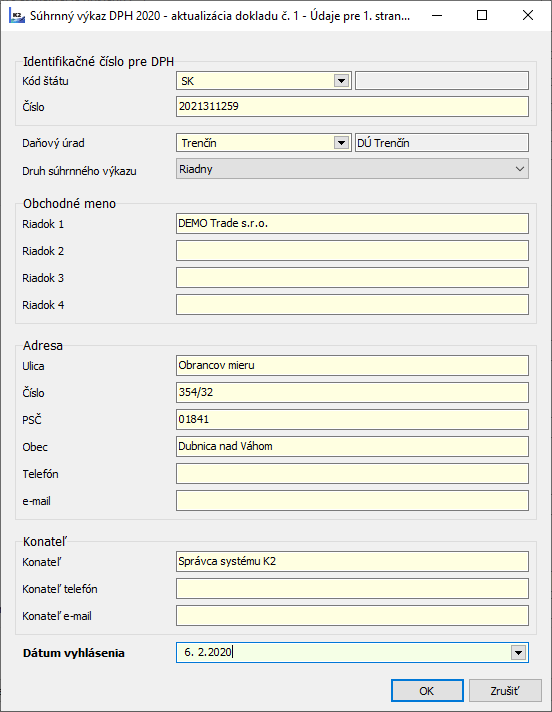This screenshot has width=552, height=712.
Task: Expand the Daňový úrad dropdown arrow
Action: pos(341,143)
